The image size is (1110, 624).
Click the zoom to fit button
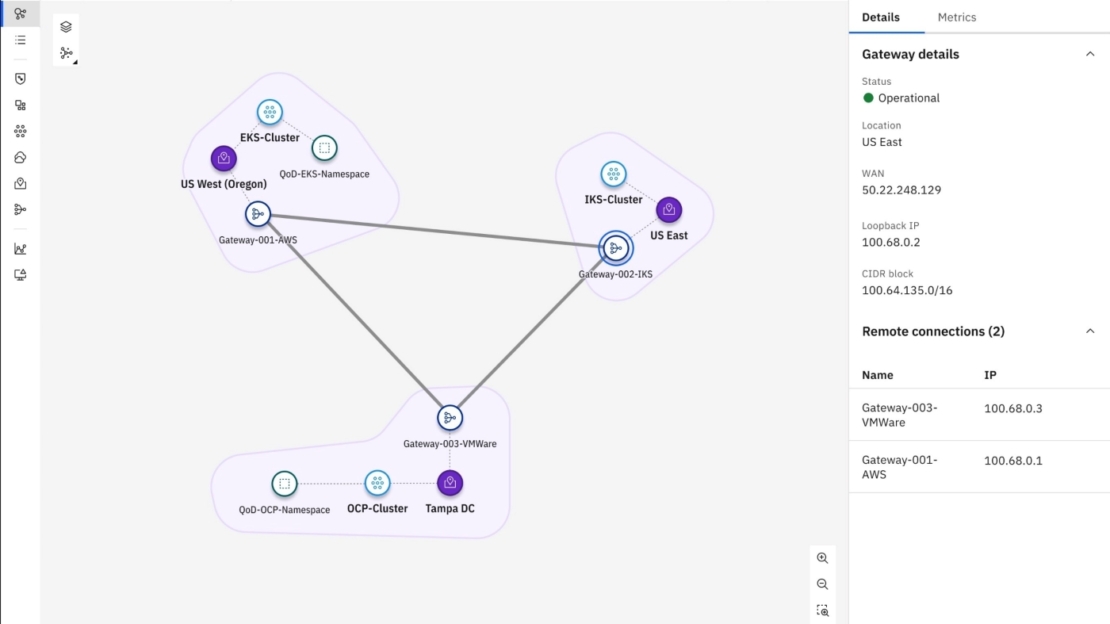click(822, 610)
